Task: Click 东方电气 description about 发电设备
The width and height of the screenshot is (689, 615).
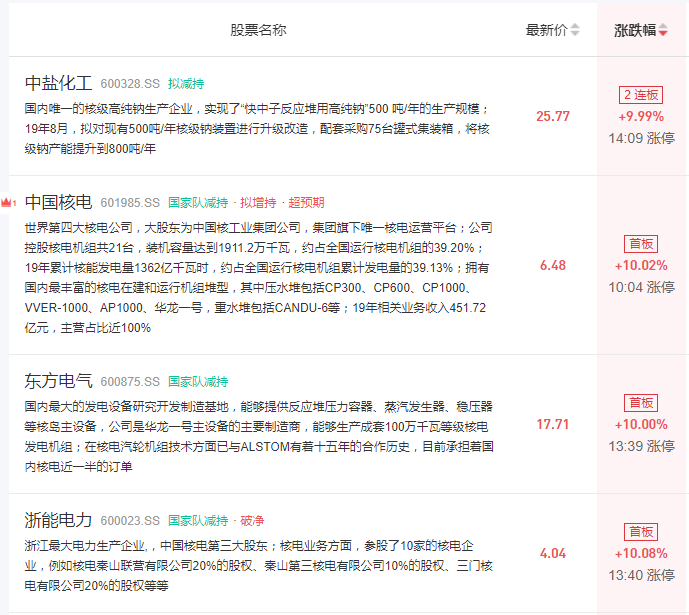Action: [x=259, y=437]
